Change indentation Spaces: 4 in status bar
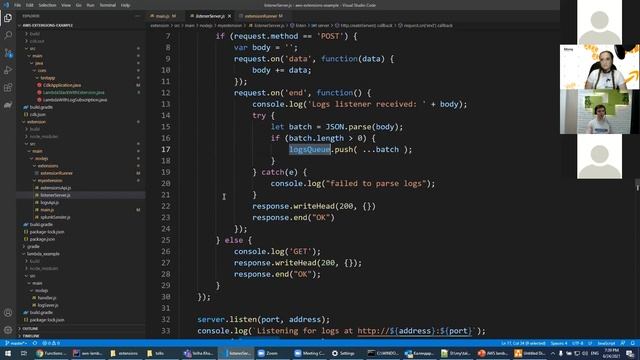This screenshot has height=360, width=640. (x=558, y=343)
